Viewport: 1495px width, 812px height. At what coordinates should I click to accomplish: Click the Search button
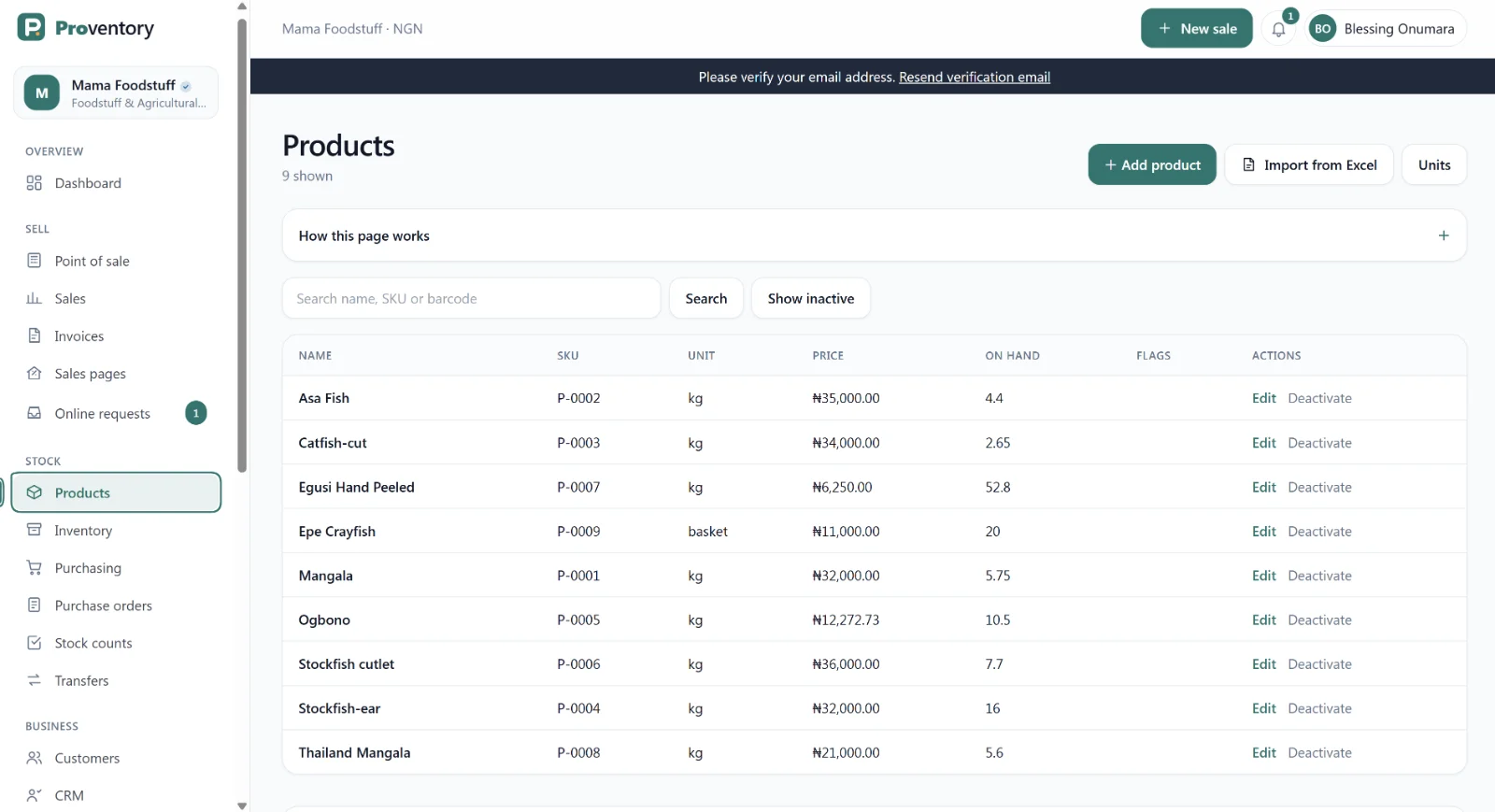[705, 298]
